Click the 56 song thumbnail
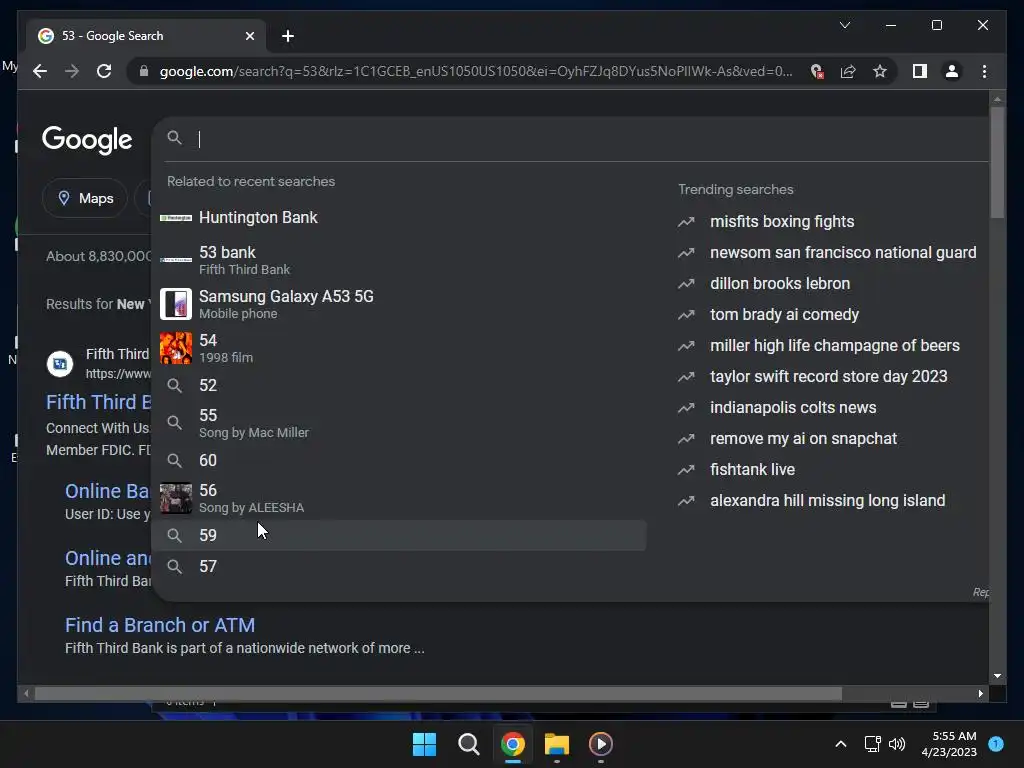The height and width of the screenshot is (768, 1024). click(x=176, y=498)
